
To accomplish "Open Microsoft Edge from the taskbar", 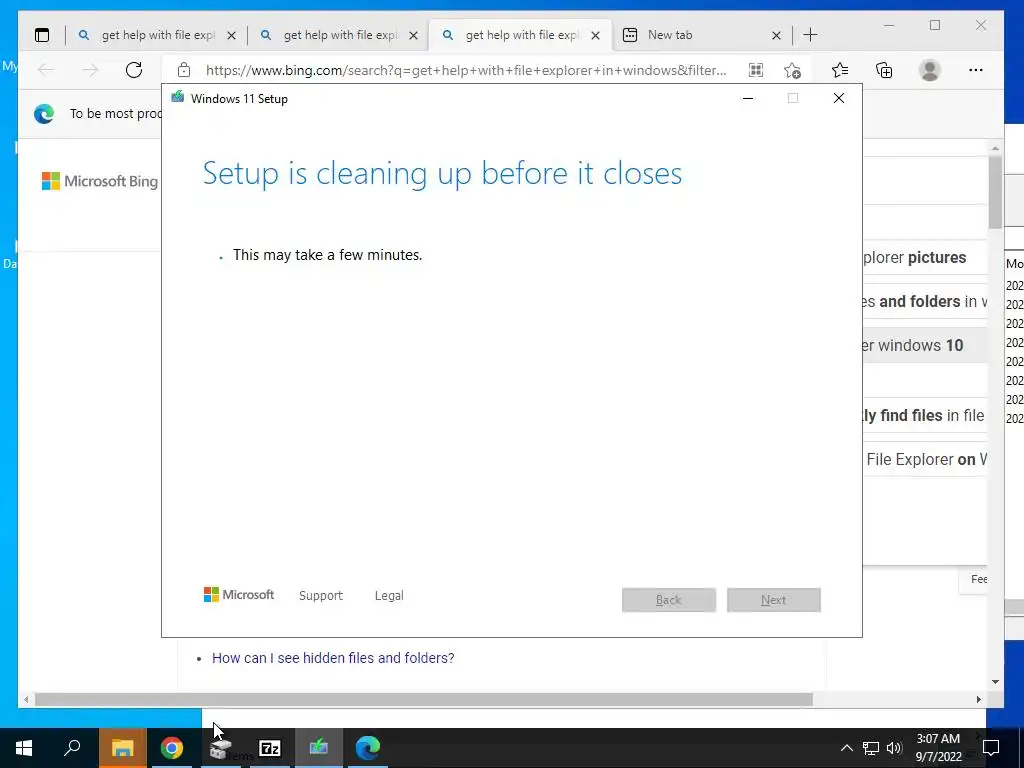I will click(368, 748).
